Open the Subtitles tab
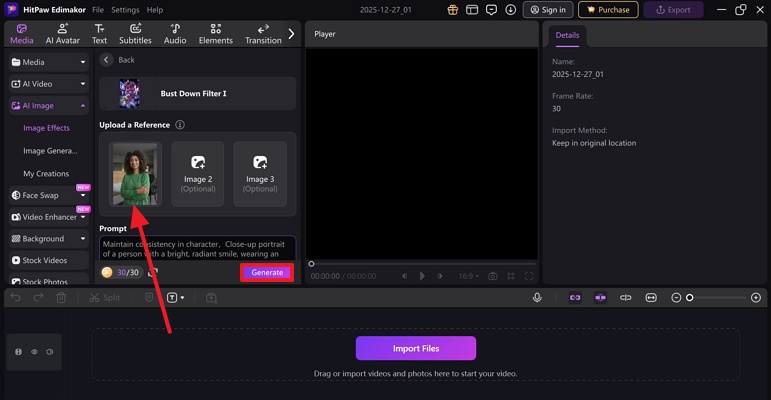The width and height of the screenshot is (771, 400). pos(135,34)
